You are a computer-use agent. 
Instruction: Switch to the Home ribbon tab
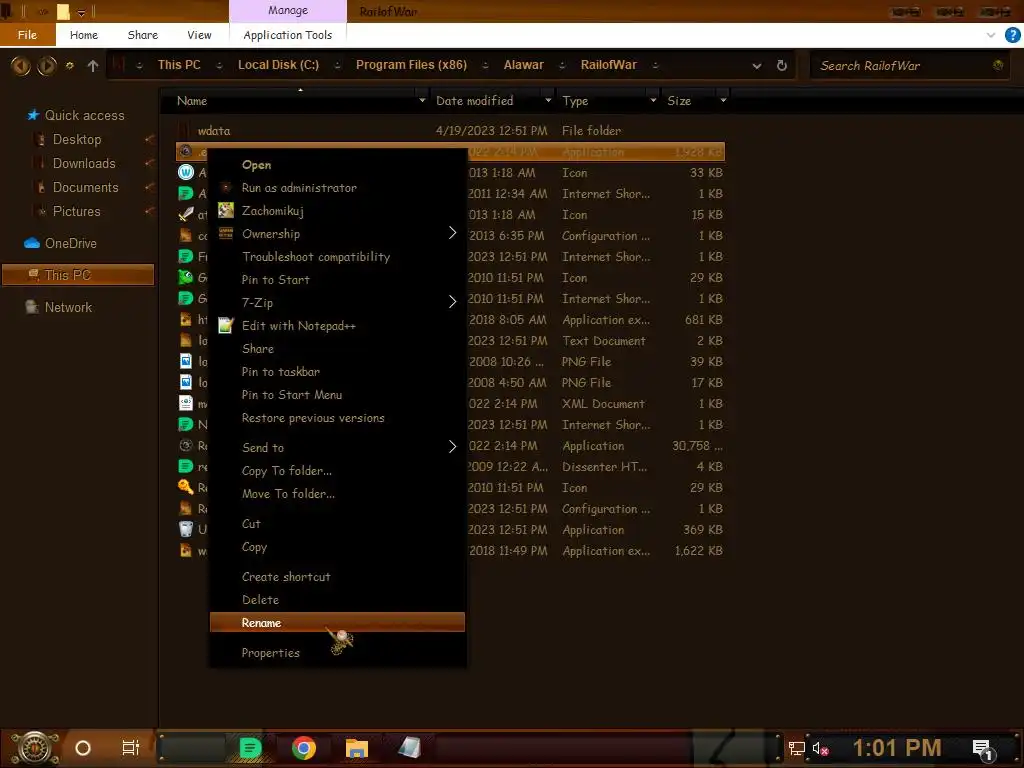[x=84, y=35]
